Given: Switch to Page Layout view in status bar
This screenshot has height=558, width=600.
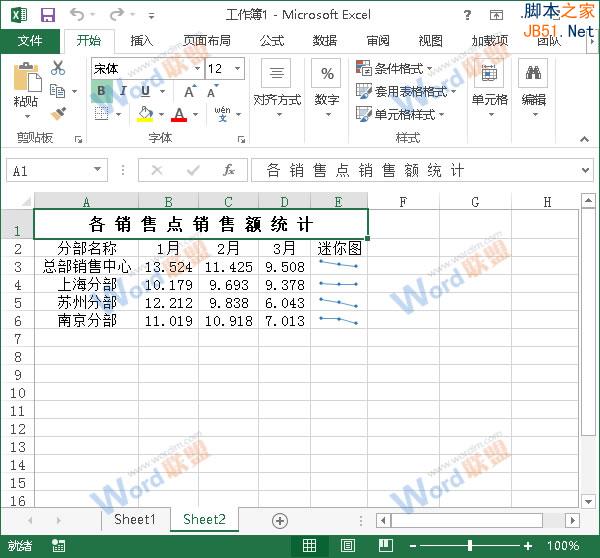Looking at the screenshot, I should tap(347, 545).
